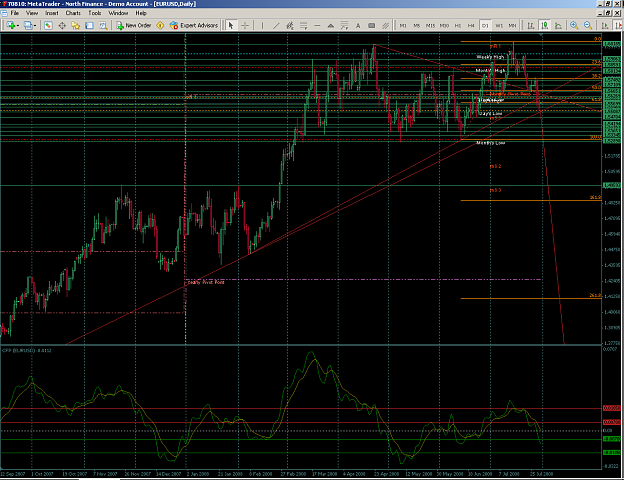Screen dimensions: 625x480
Task: Show the Market Watch panel
Action: coord(48,26)
